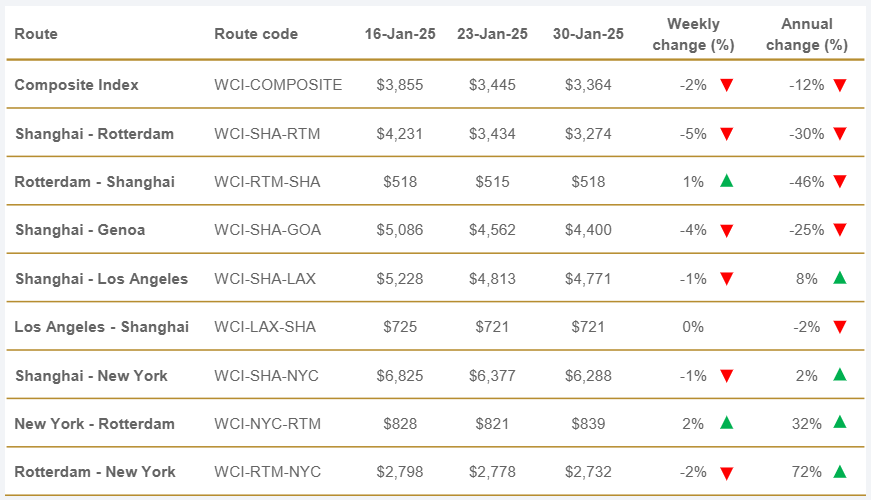Click the green annual arrow for New York - Rotterdam
The height and width of the screenshot is (500, 871).
[840, 423]
